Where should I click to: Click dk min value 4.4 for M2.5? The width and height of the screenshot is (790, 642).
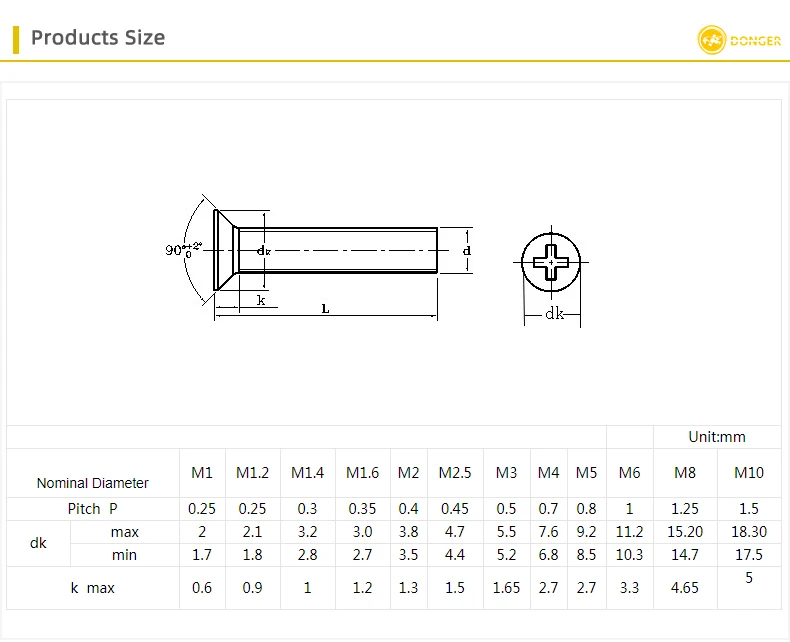(455, 555)
